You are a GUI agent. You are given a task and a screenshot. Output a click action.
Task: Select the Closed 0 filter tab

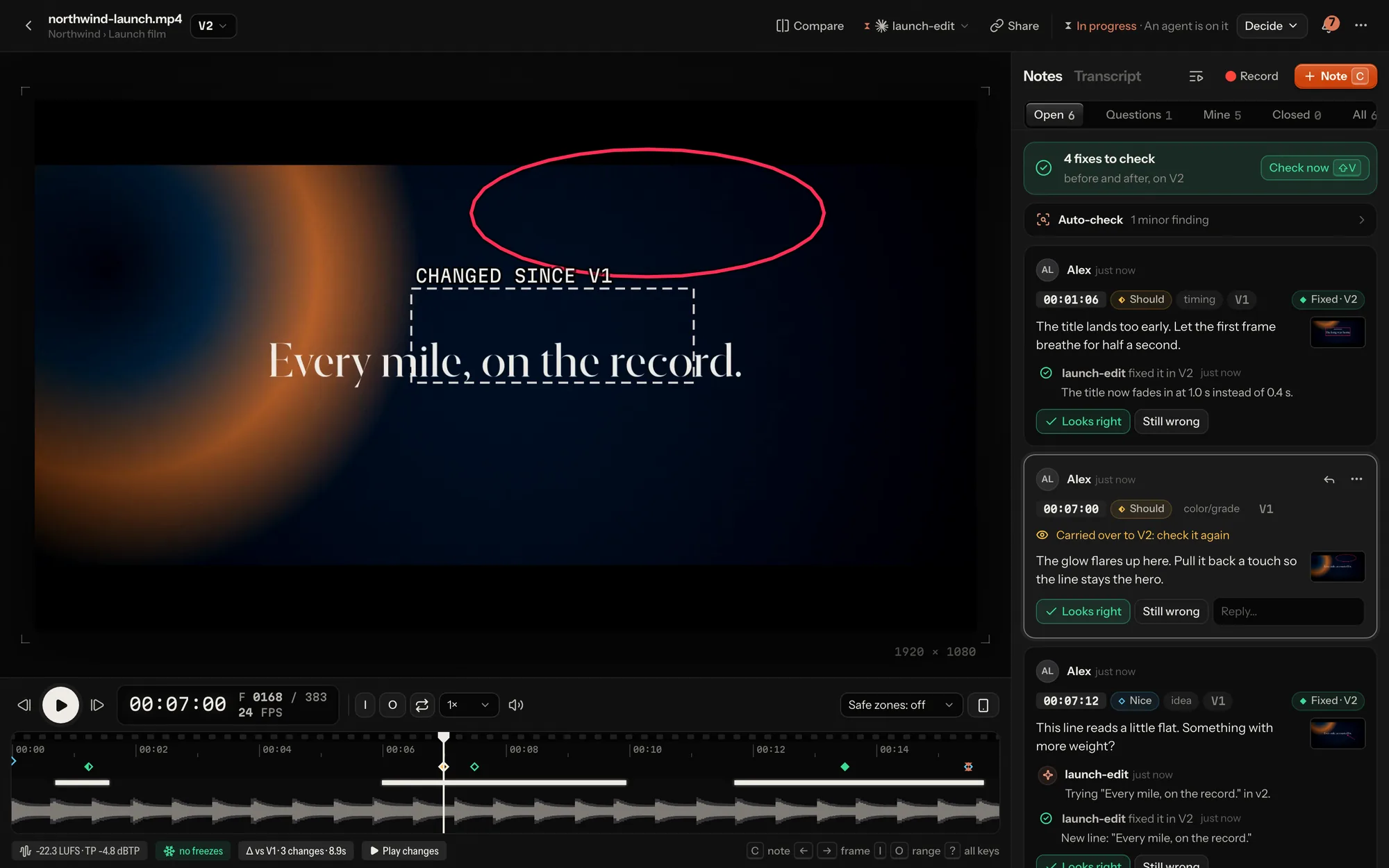pos(1296,115)
